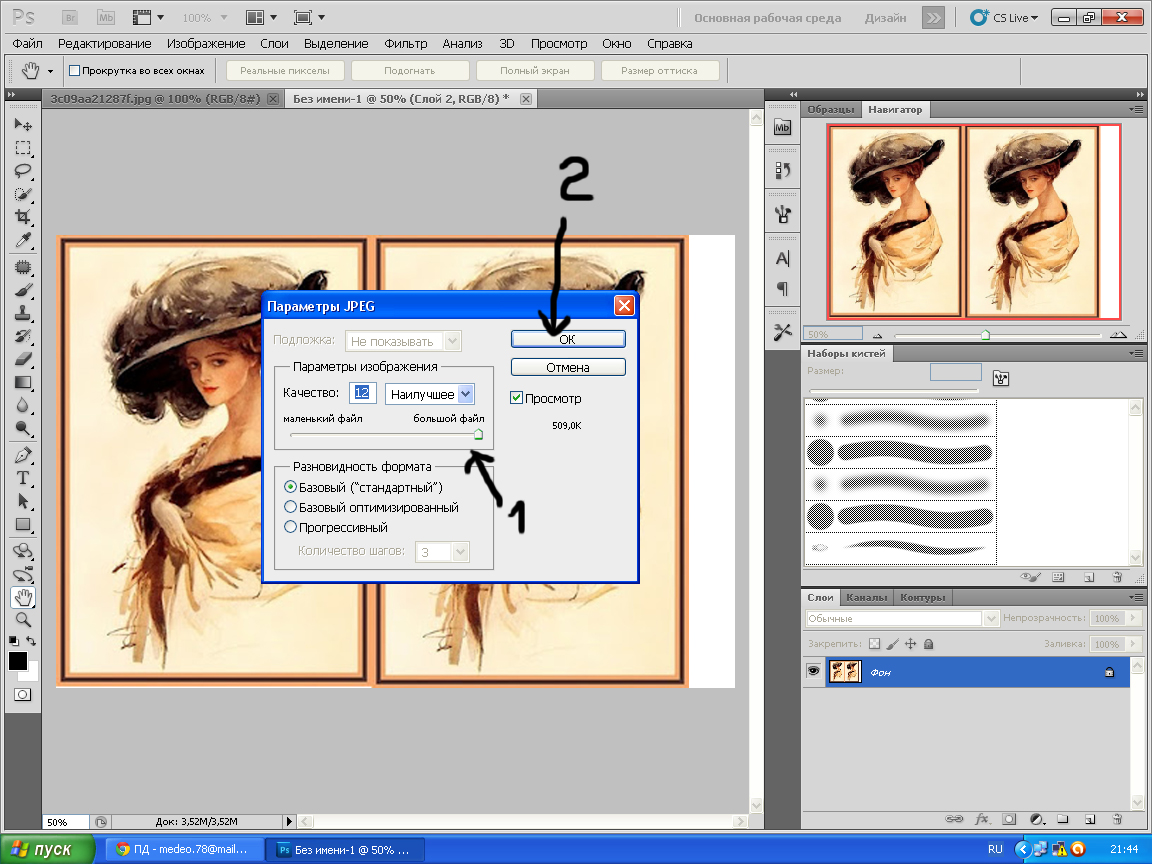This screenshot has height=864, width=1152.
Task: Click the 'Качество' value input field
Action: pyautogui.click(x=362, y=393)
